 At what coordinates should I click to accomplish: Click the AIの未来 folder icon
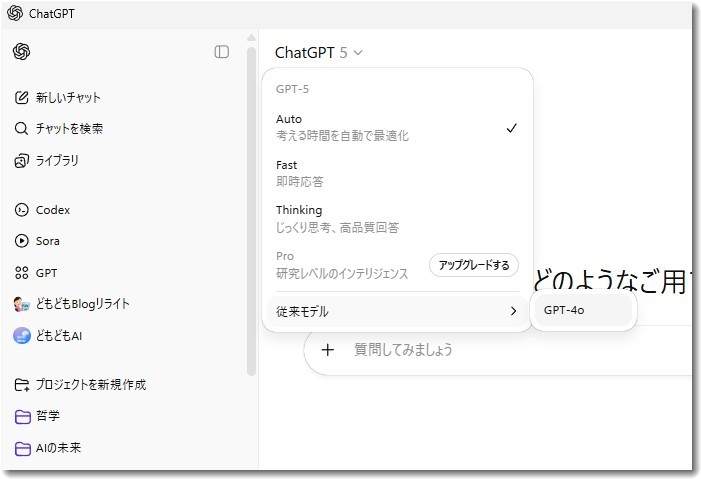pyautogui.click(x=22, y=448)
